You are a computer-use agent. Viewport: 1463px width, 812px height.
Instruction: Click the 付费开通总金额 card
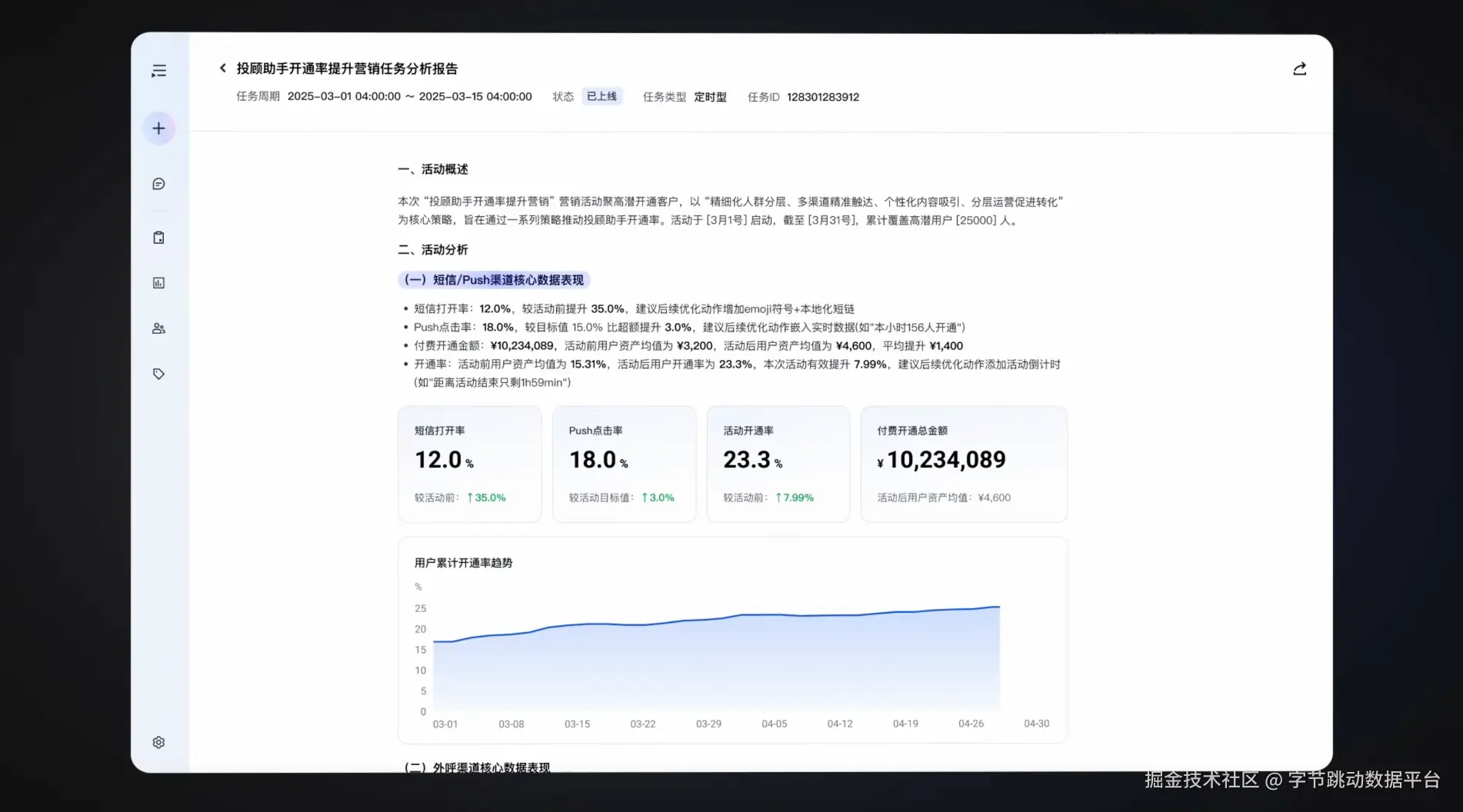coord(964,464)
